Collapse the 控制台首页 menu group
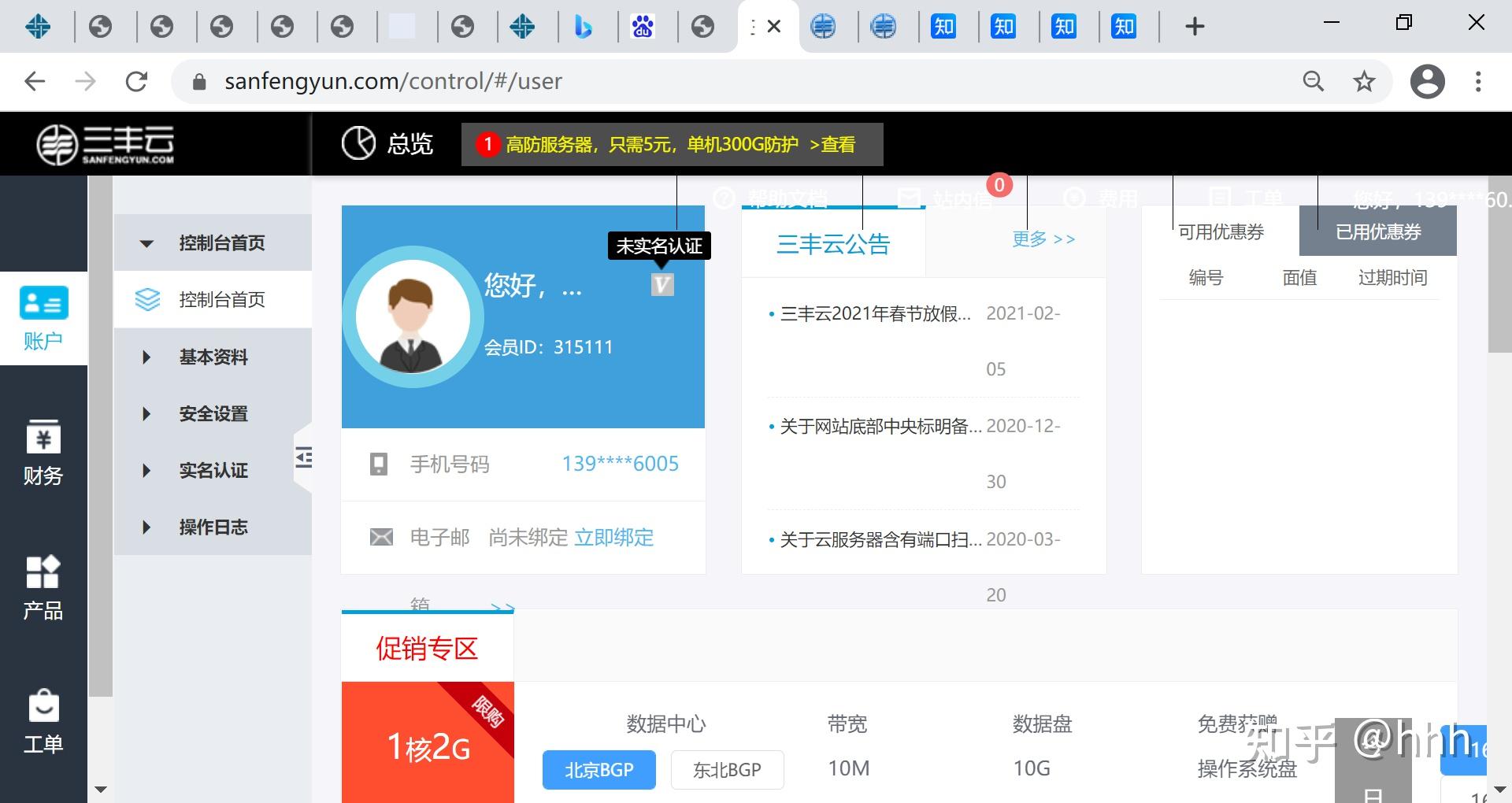 (x=213, y=242)
